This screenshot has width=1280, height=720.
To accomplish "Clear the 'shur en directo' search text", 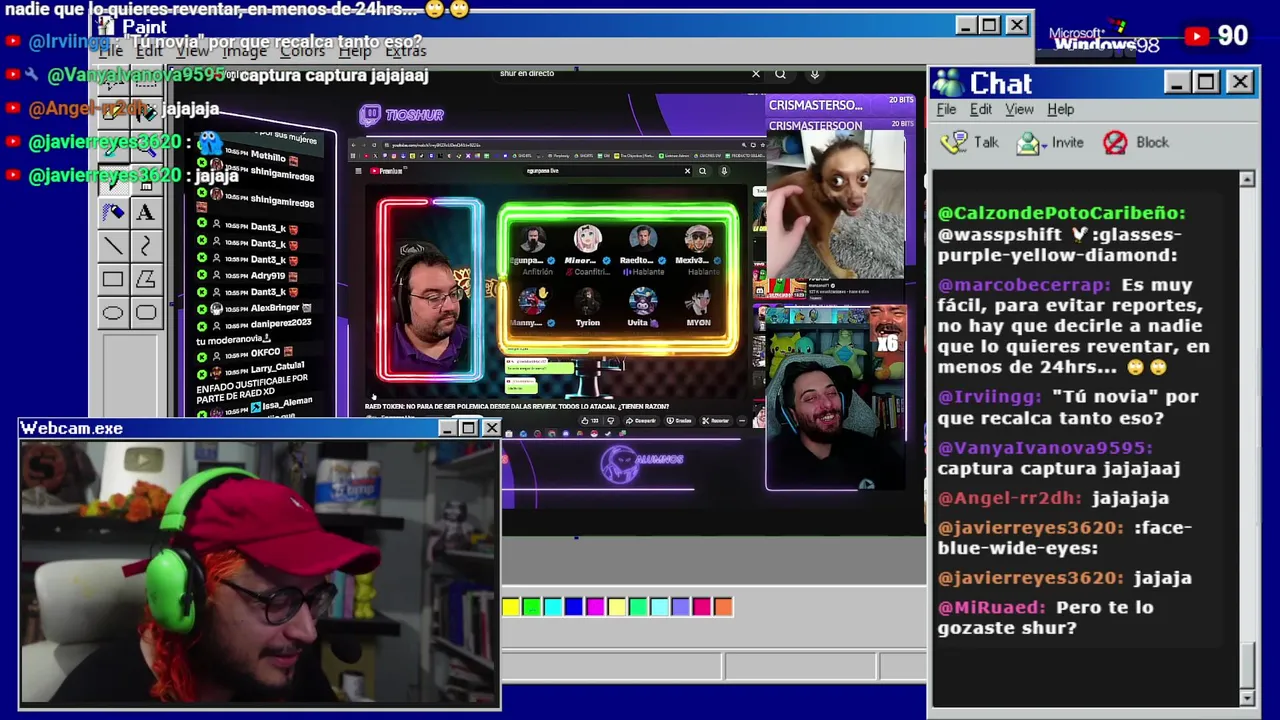I will [756, 73].
